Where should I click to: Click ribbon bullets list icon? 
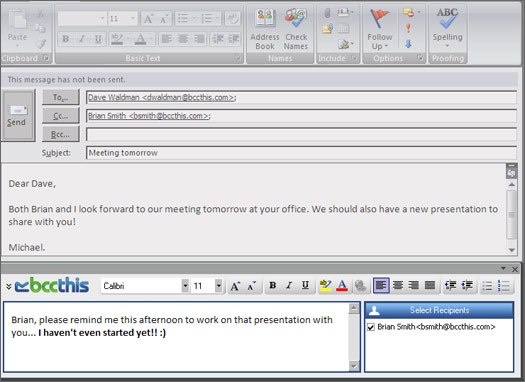tap(183, 18)
